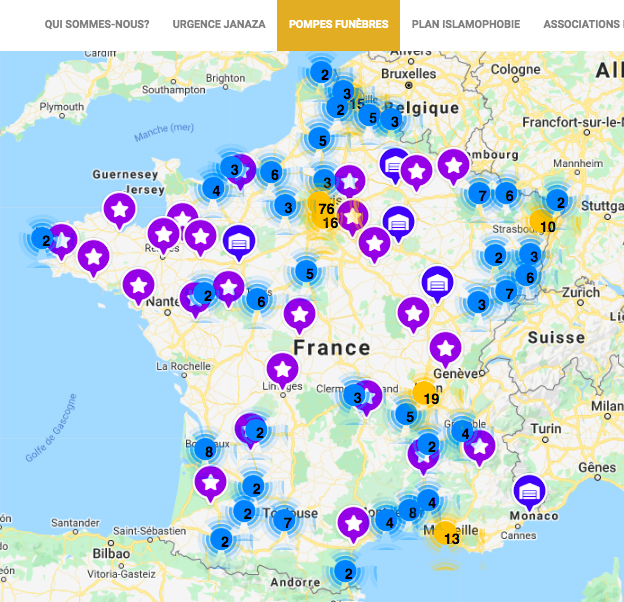
Task: Click the blue cluster 2 east of Strasbourg
Action: pos(558,201)
